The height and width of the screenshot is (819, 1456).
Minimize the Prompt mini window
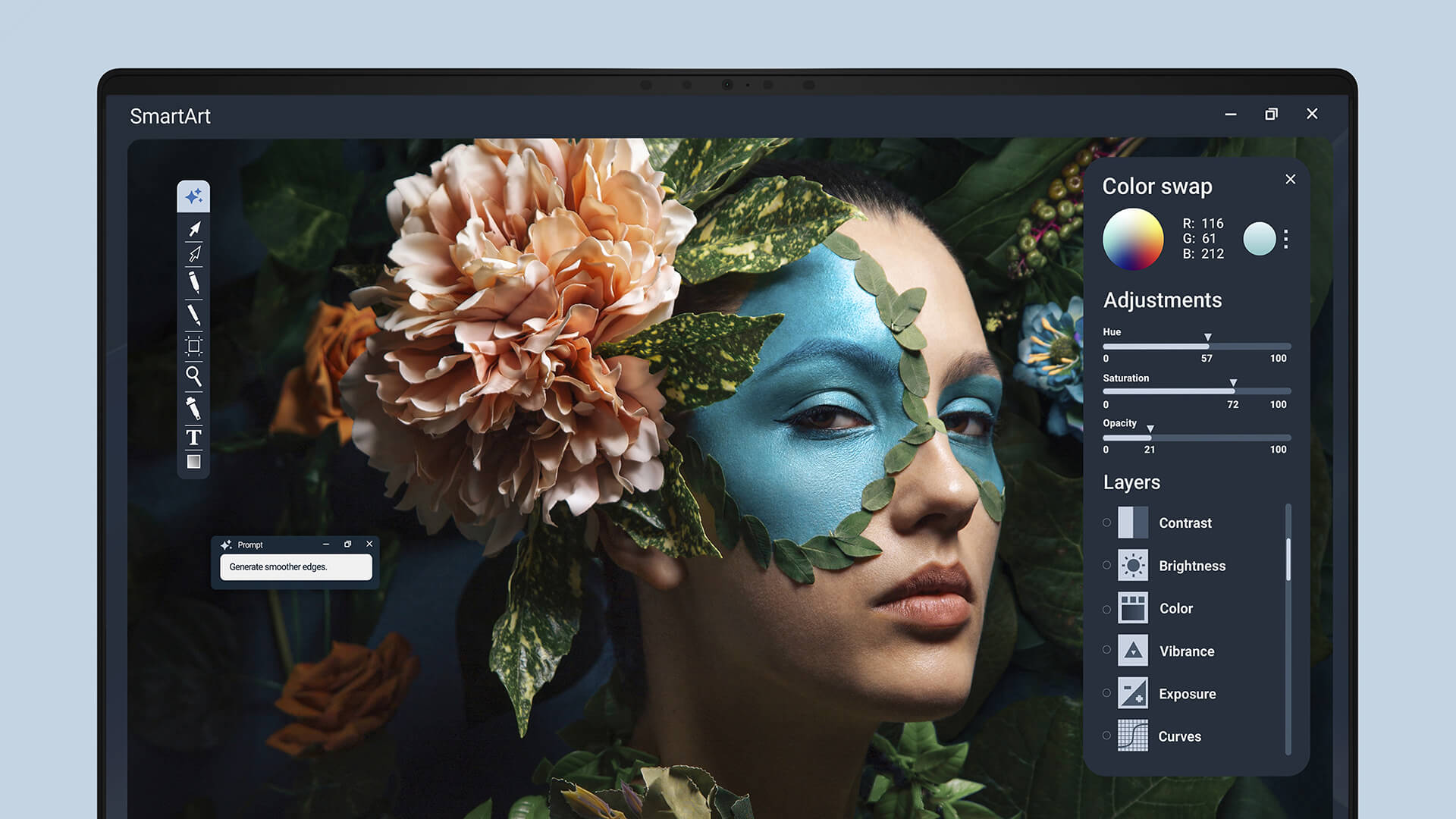[326, 544]
